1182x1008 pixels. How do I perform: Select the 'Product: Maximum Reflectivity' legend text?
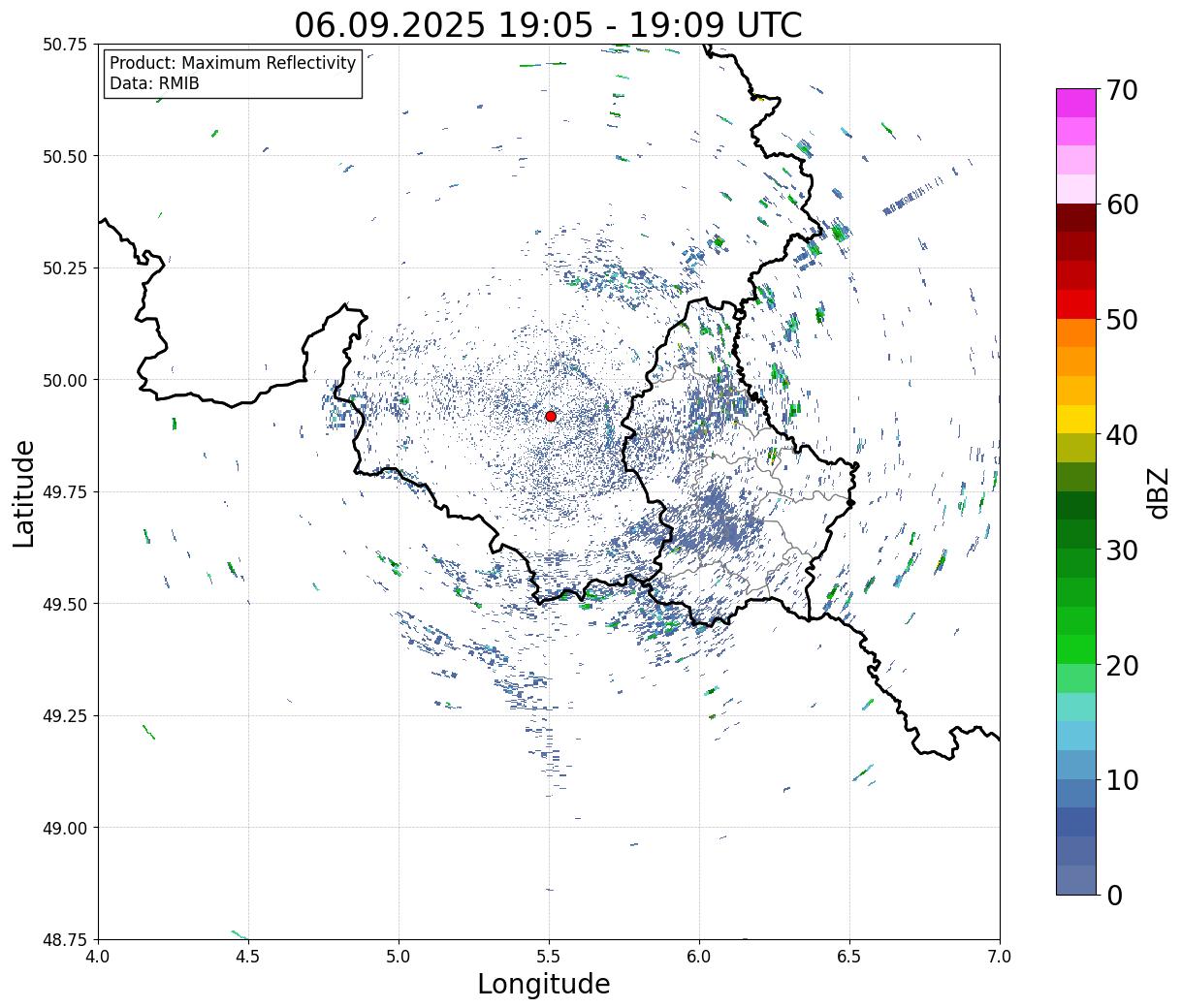(233, 63)
